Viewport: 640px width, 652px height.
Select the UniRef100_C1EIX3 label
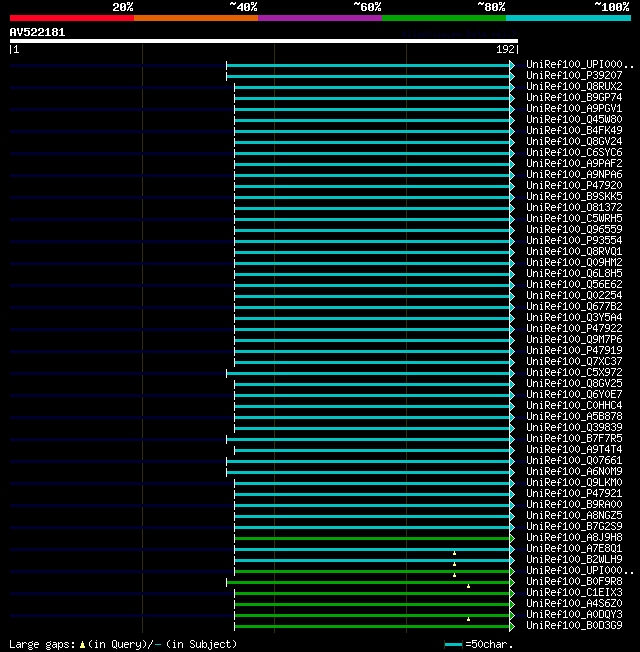pos(574,593)
